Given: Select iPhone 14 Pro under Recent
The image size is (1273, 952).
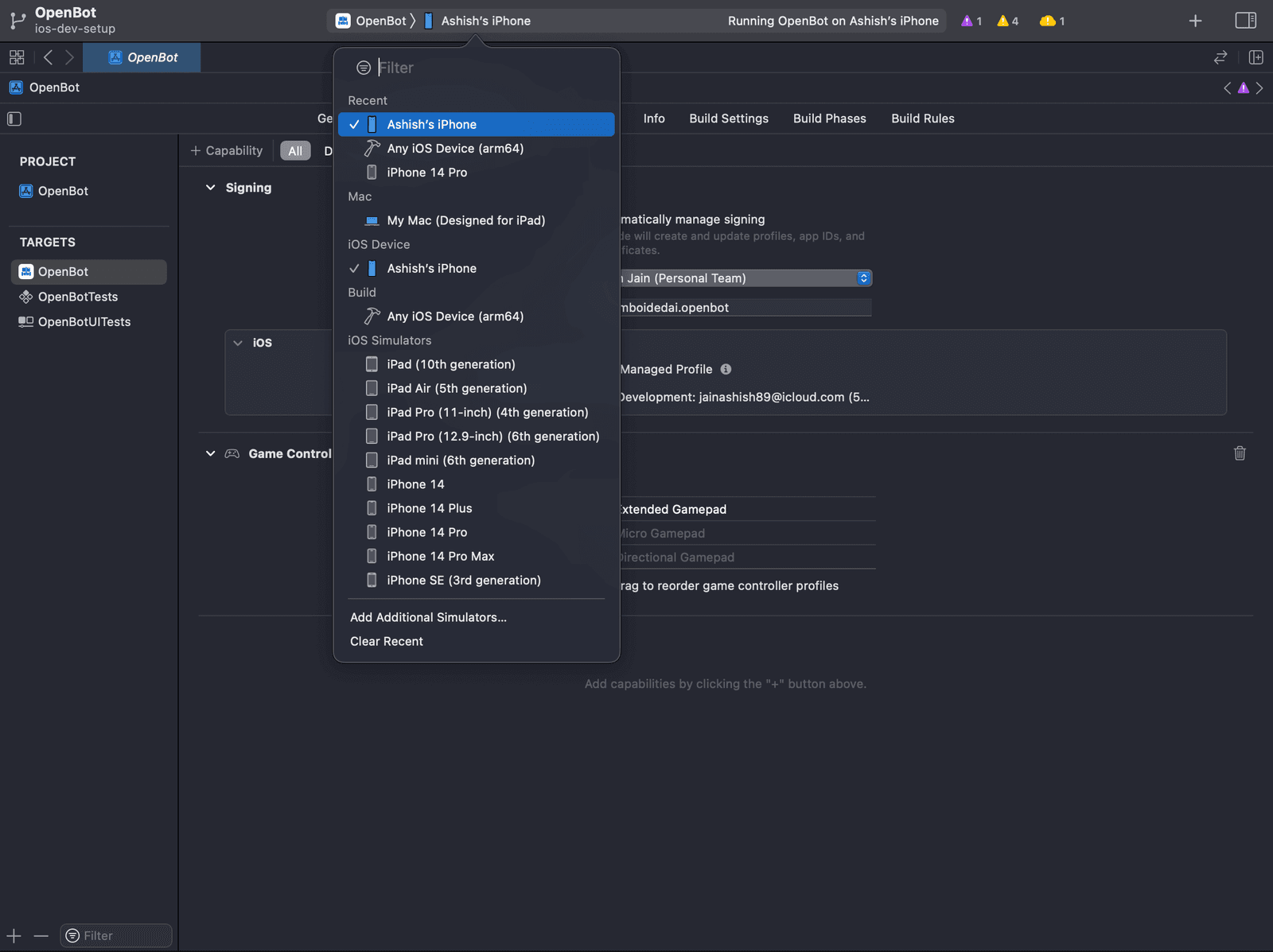Looking at the screenshot, I should 476,173.
